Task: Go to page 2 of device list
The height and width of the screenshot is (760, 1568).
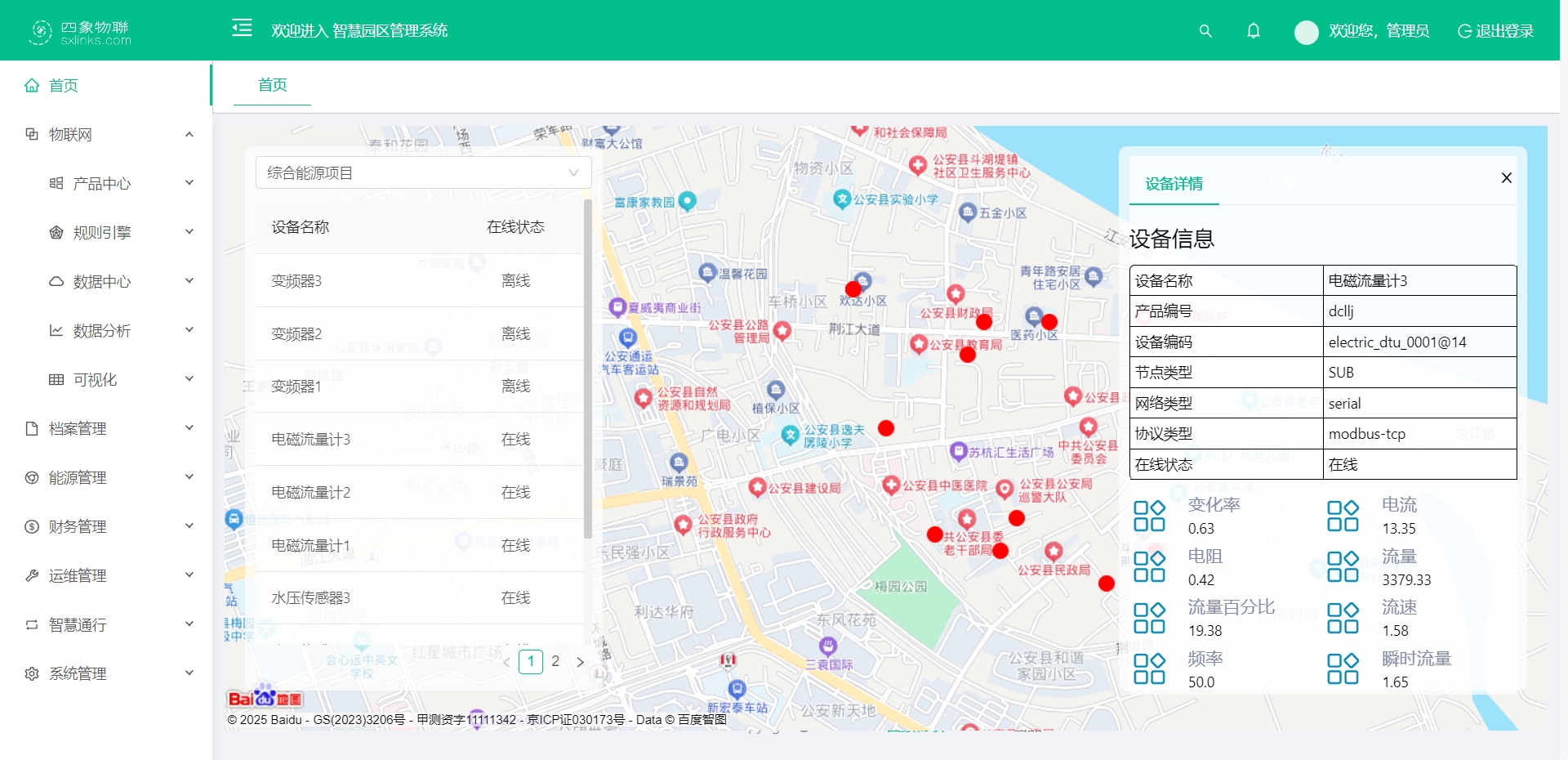Action: 555,661
